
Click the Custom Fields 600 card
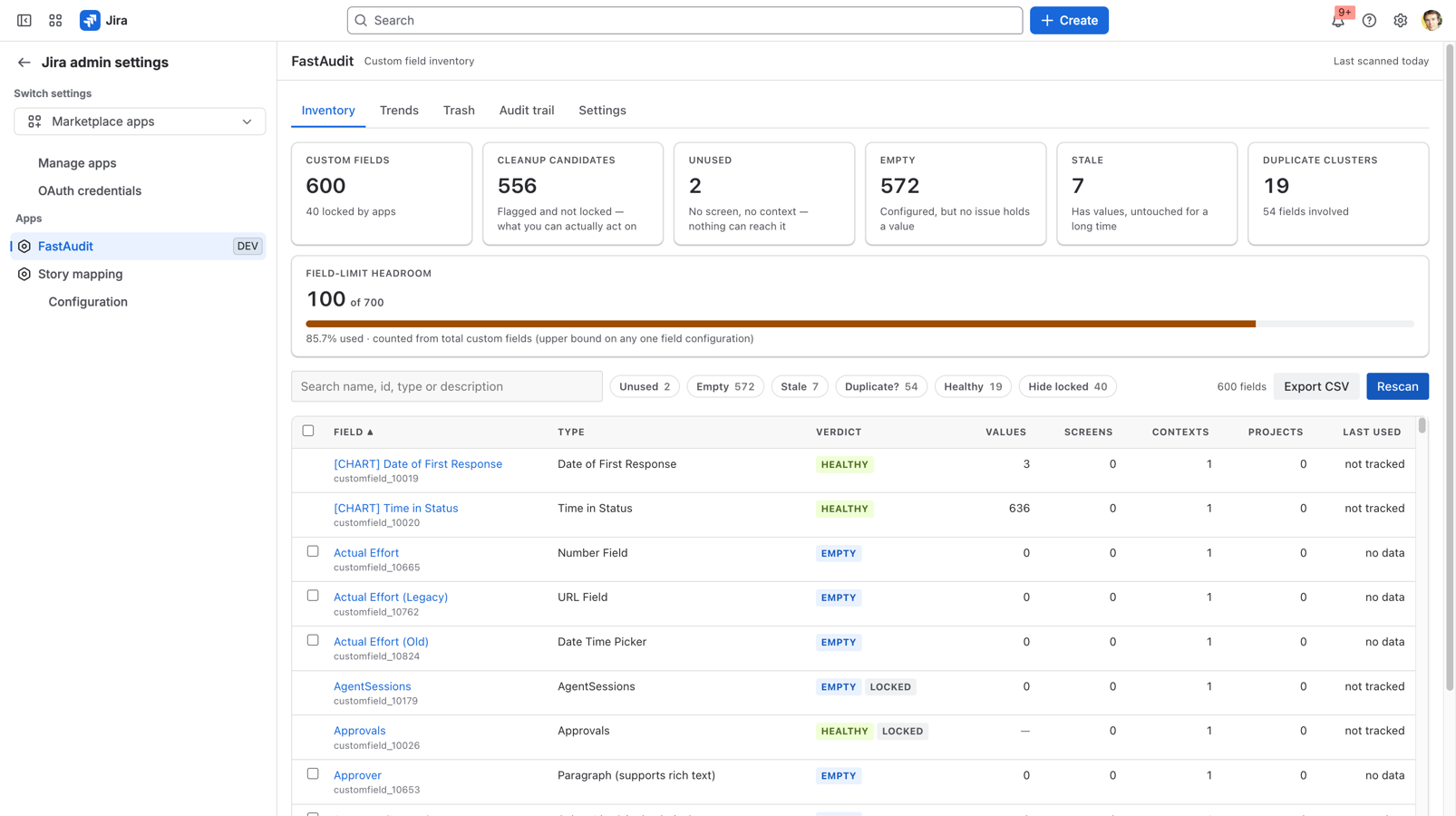(382, 194)
